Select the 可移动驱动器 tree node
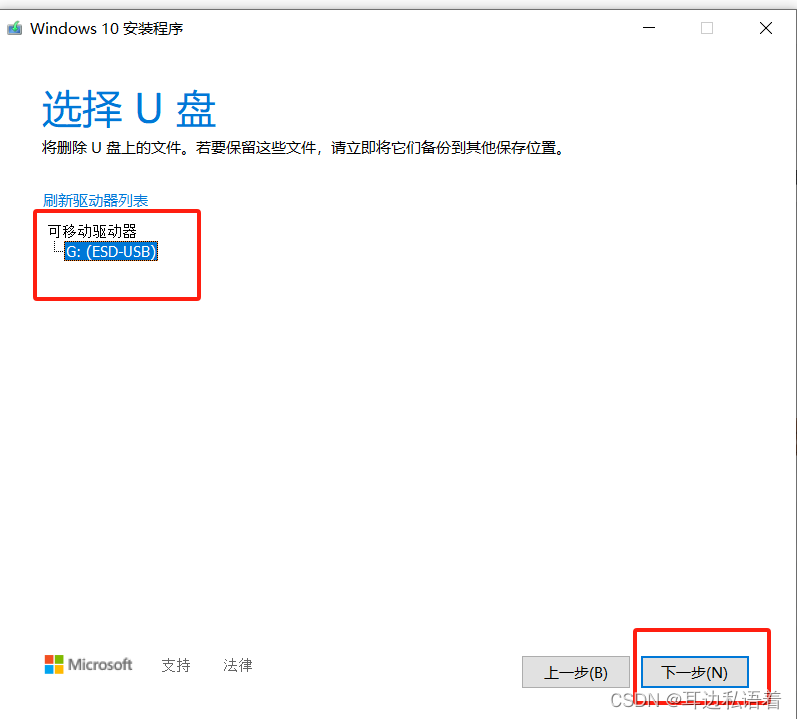This screenshot has width=797, height=719. pyautogui.click(x=92, y=231)
